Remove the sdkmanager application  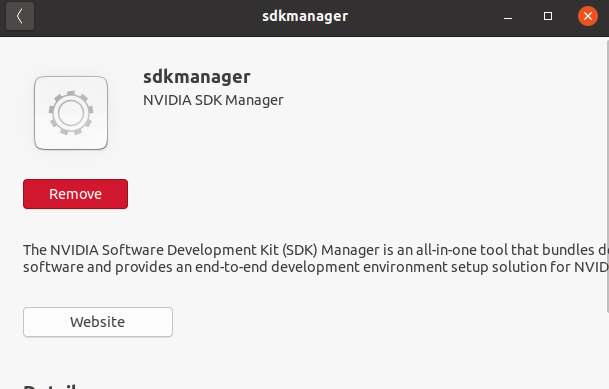(75, 194)
